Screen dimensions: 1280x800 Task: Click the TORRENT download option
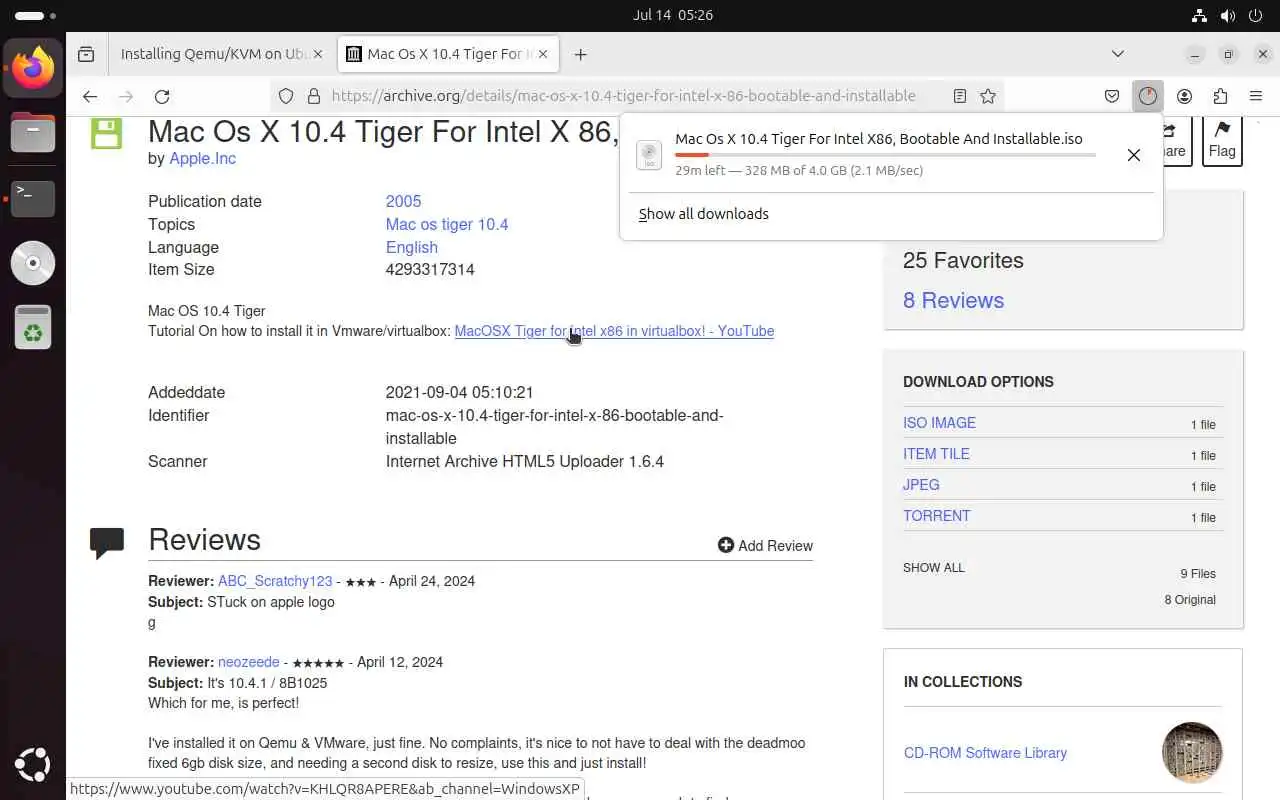coord(937,516)
